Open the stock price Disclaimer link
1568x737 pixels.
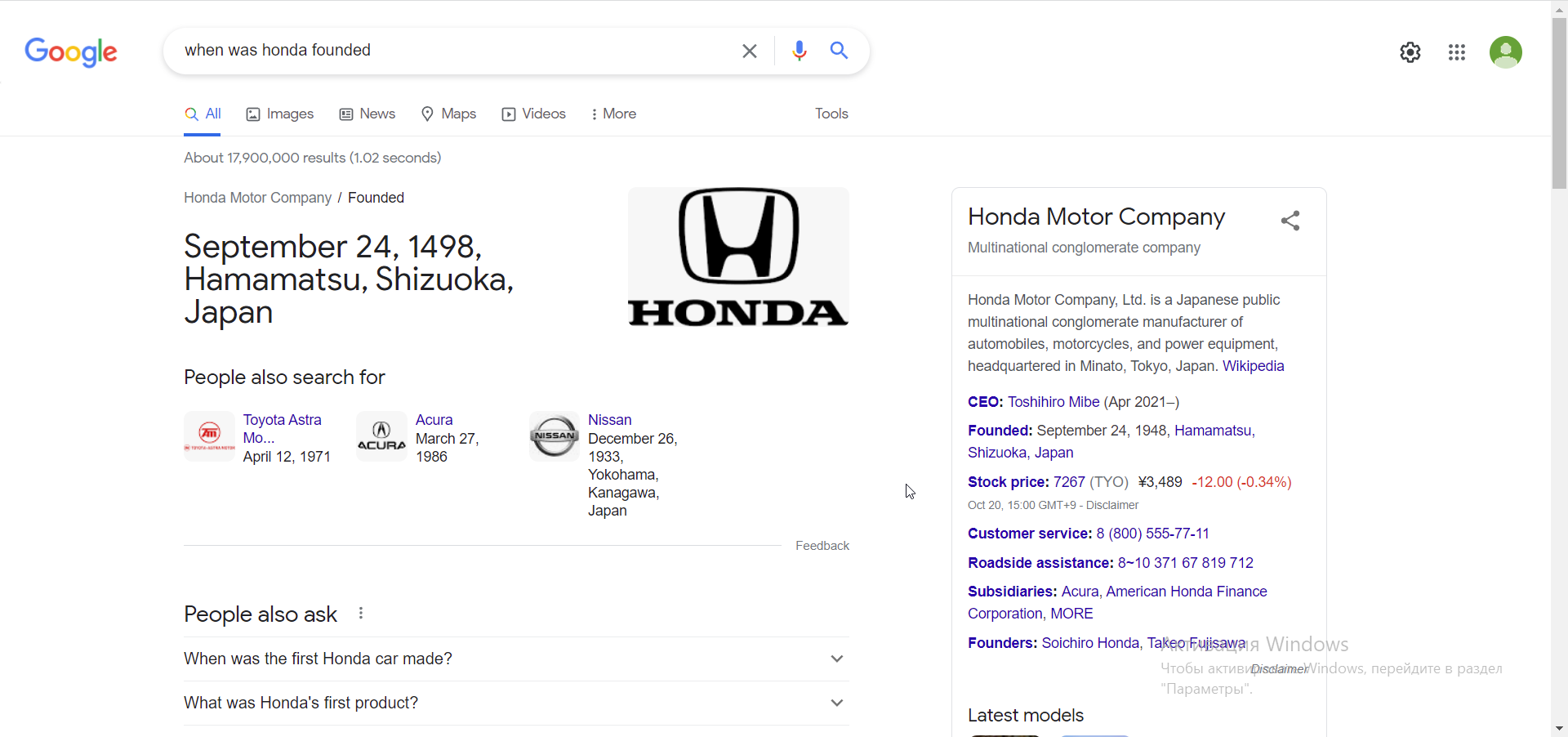coord(1112,506)
